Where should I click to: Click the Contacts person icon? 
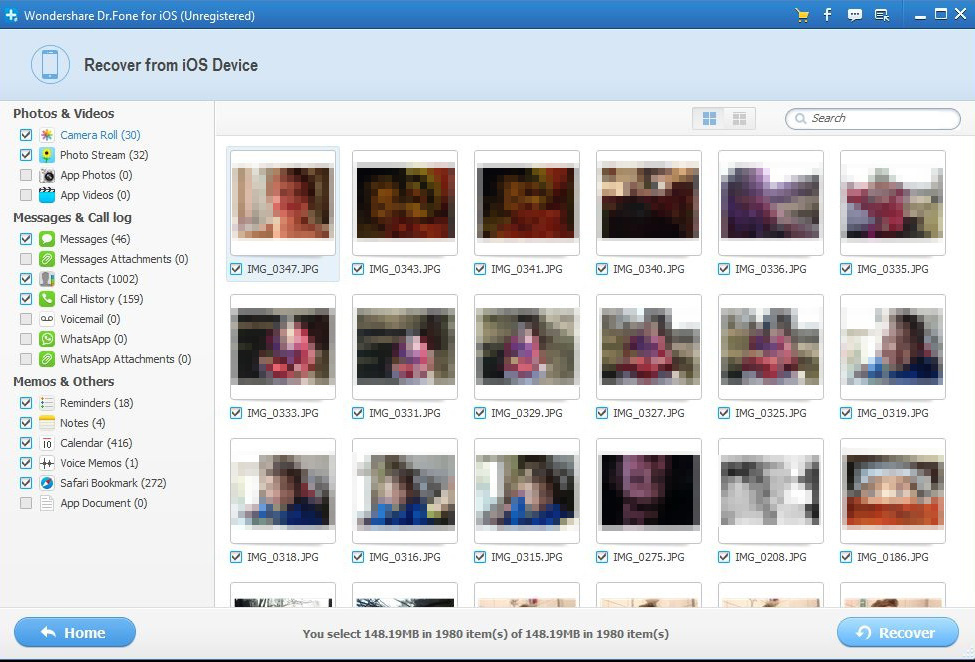(47, 279)
